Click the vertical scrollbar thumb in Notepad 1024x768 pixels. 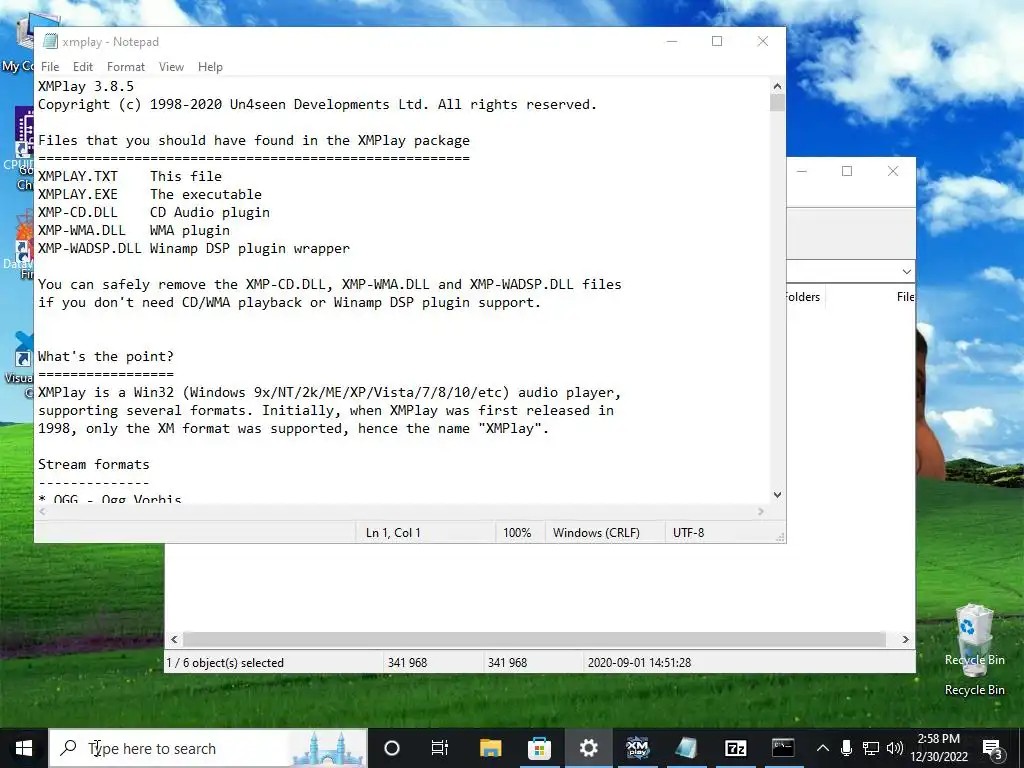777,103
